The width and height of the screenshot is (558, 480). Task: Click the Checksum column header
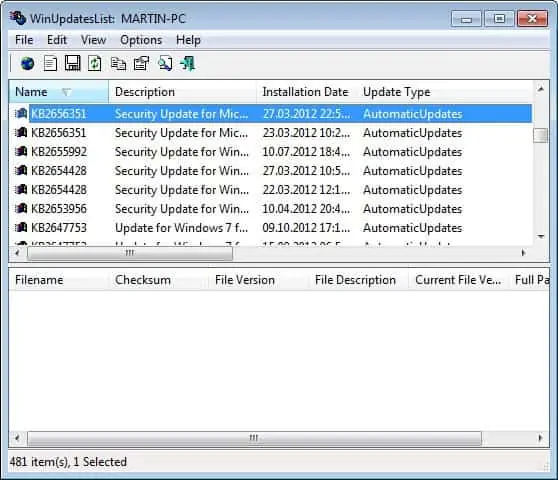point(143,280)
